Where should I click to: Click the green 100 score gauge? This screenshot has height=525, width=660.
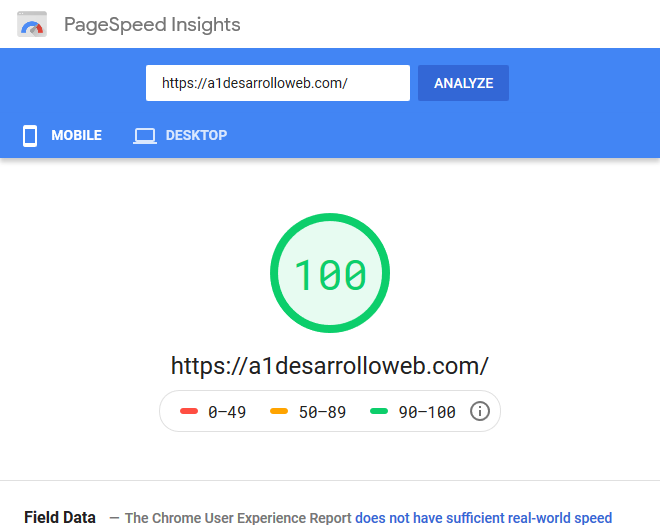(x=330, y=274)
